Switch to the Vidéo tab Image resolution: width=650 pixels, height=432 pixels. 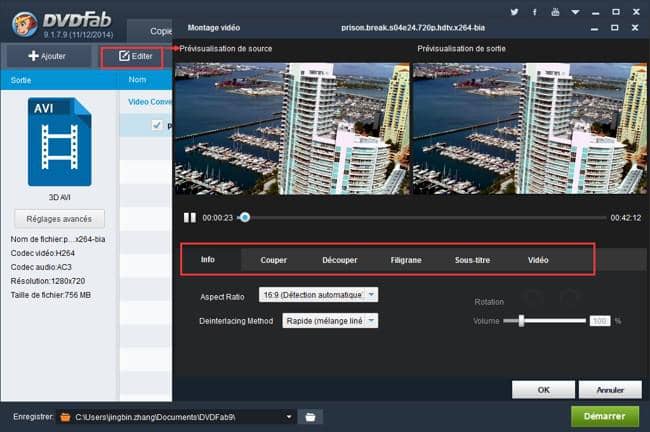click(x=538, y=260)
